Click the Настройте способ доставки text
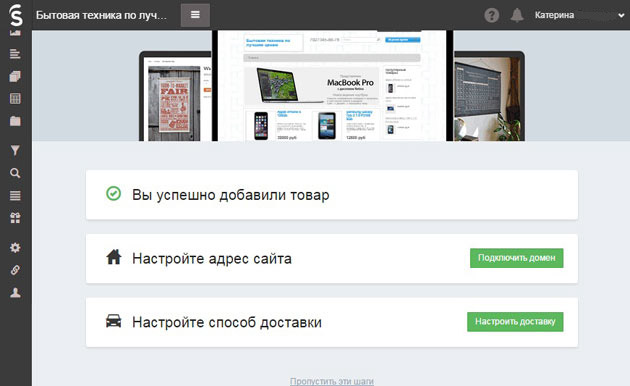The image size is (630, 386). (x=227, y=322)
